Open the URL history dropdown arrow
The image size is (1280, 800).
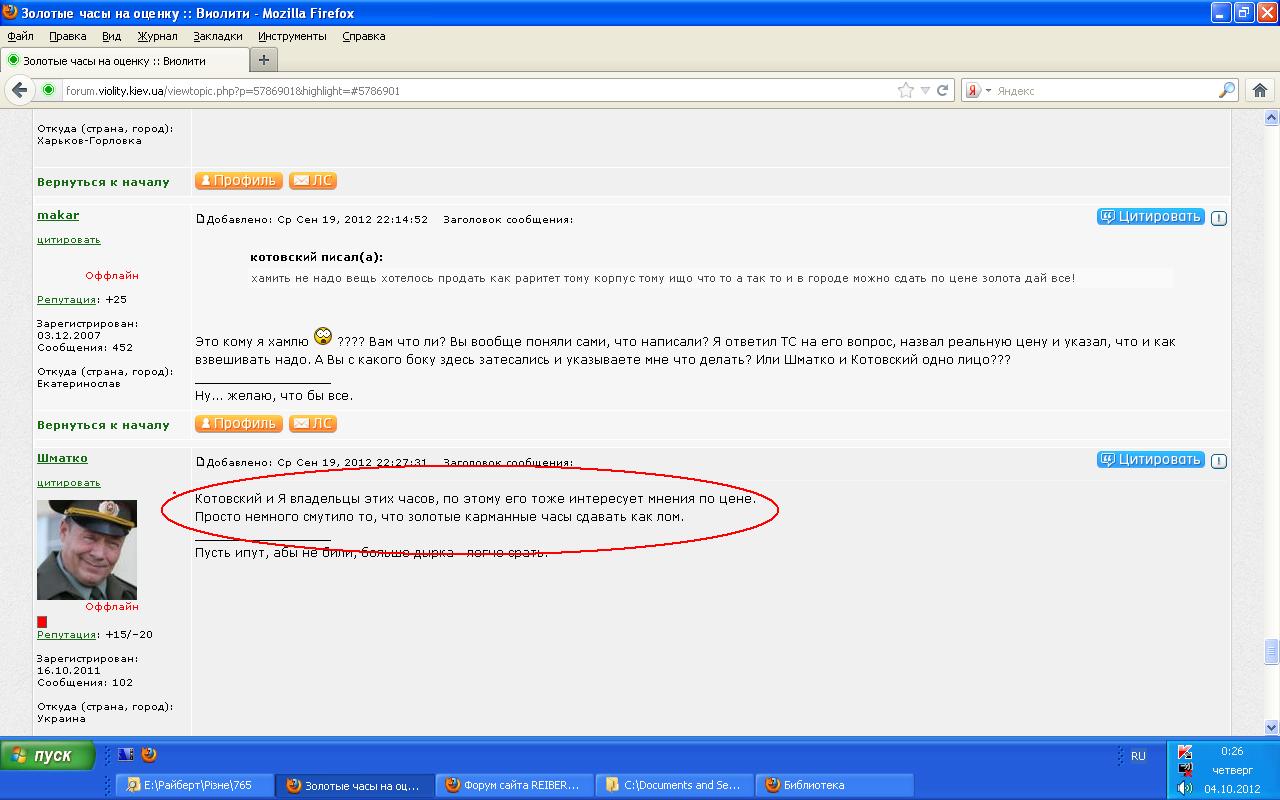click(925, 90)
